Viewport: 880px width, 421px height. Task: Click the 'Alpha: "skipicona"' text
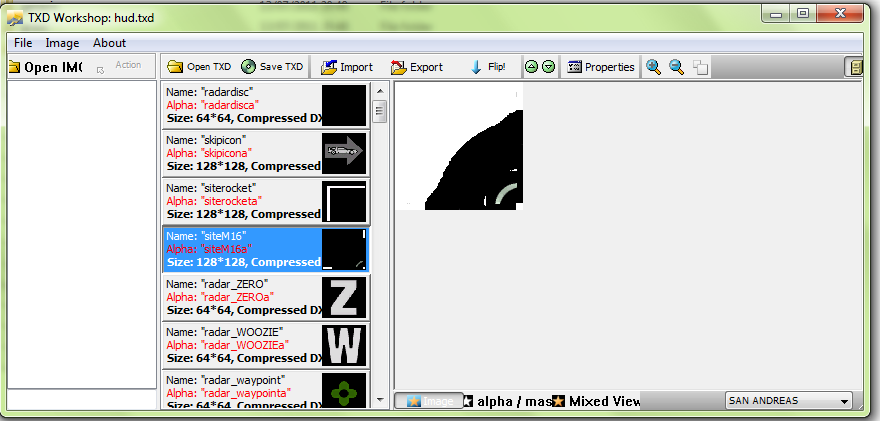point(209,153)
